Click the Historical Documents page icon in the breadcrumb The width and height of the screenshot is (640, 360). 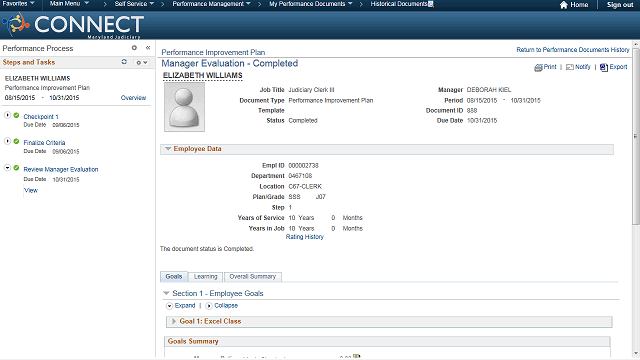[431, 4]
